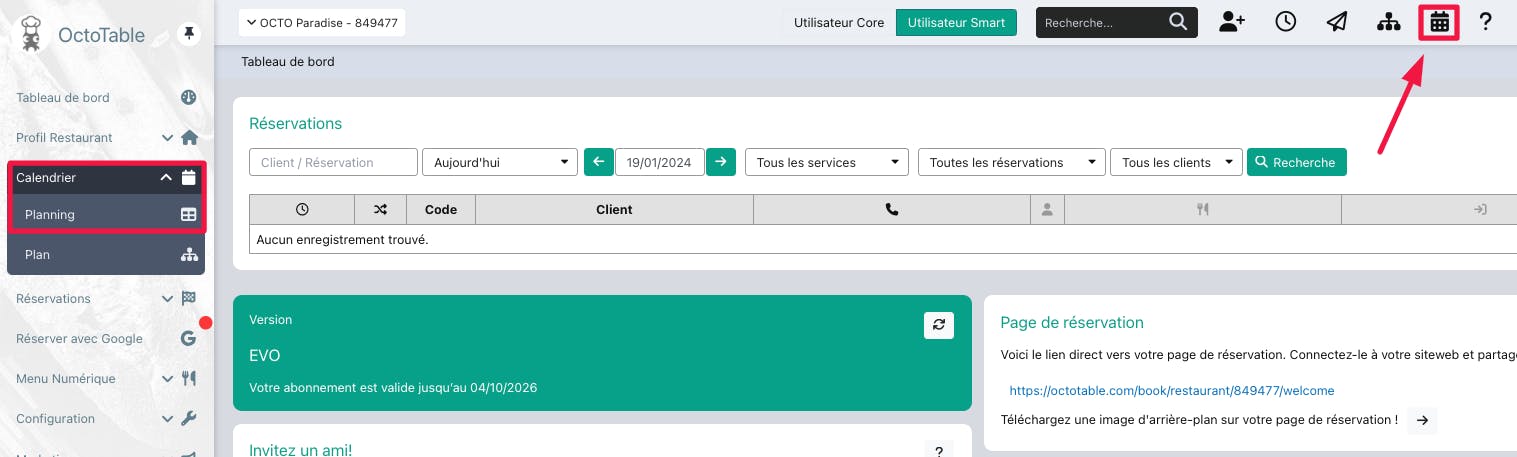
Task: Click the 19/01/2024 date field
Action: pos(660,162)
